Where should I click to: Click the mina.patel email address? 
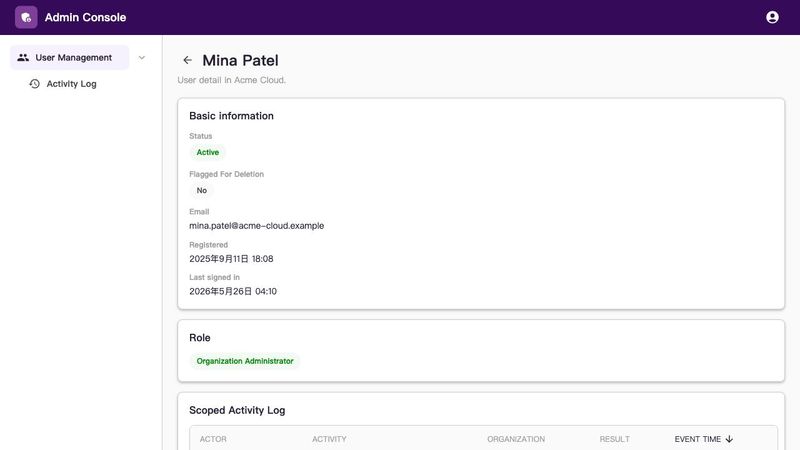coord(256,226)
